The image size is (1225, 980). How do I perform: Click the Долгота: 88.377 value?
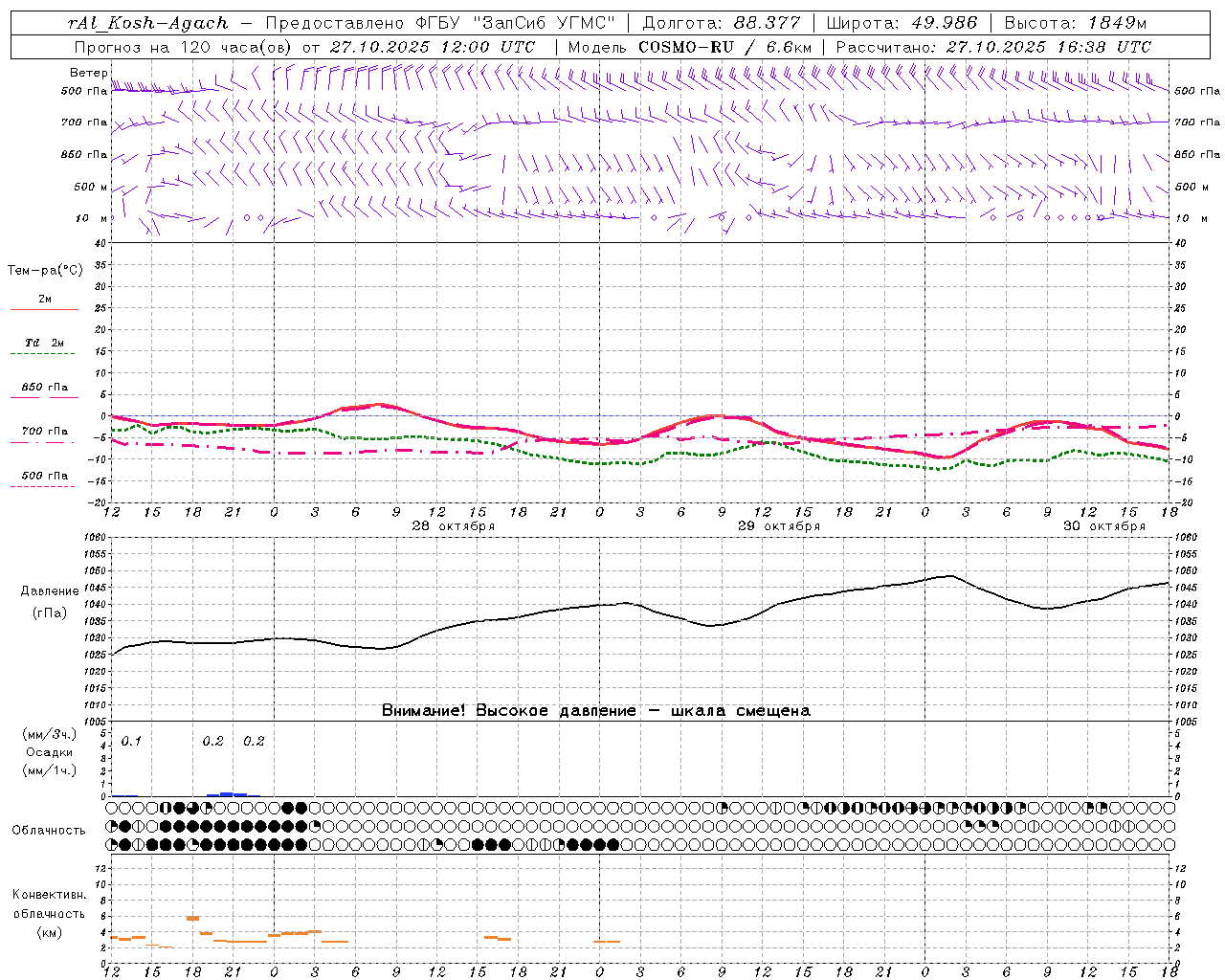[723, 23]
